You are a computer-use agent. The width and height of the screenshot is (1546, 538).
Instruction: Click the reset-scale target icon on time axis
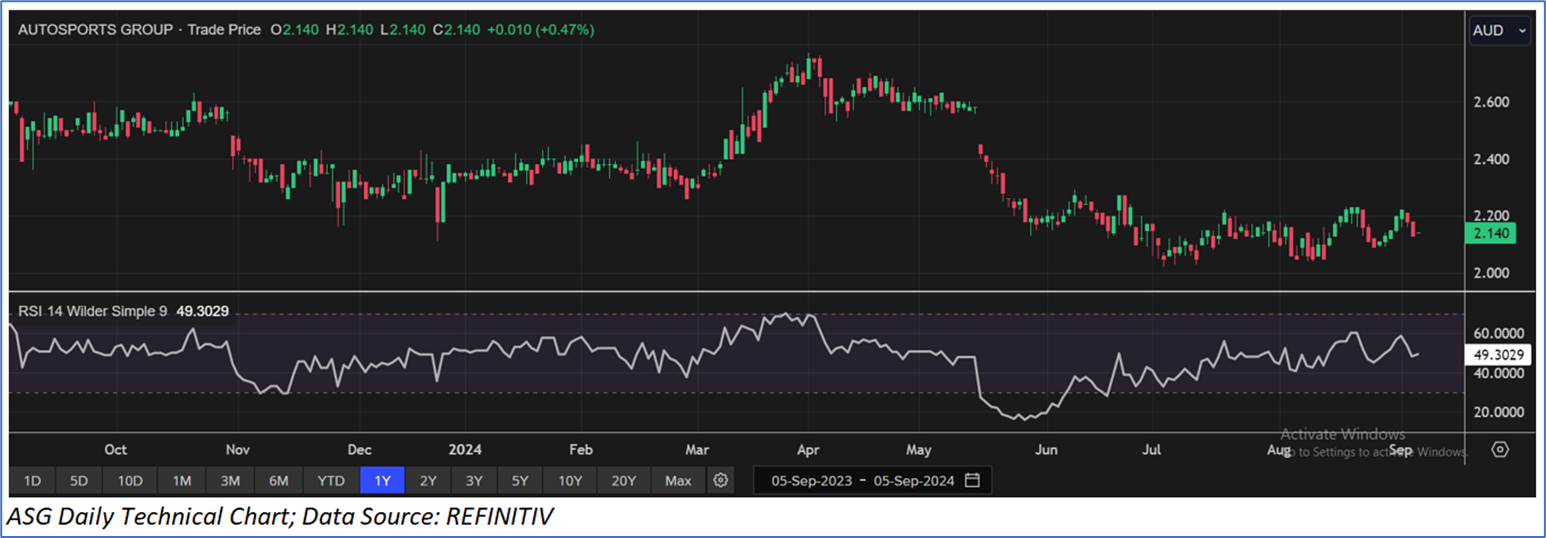click(1499, 449)
